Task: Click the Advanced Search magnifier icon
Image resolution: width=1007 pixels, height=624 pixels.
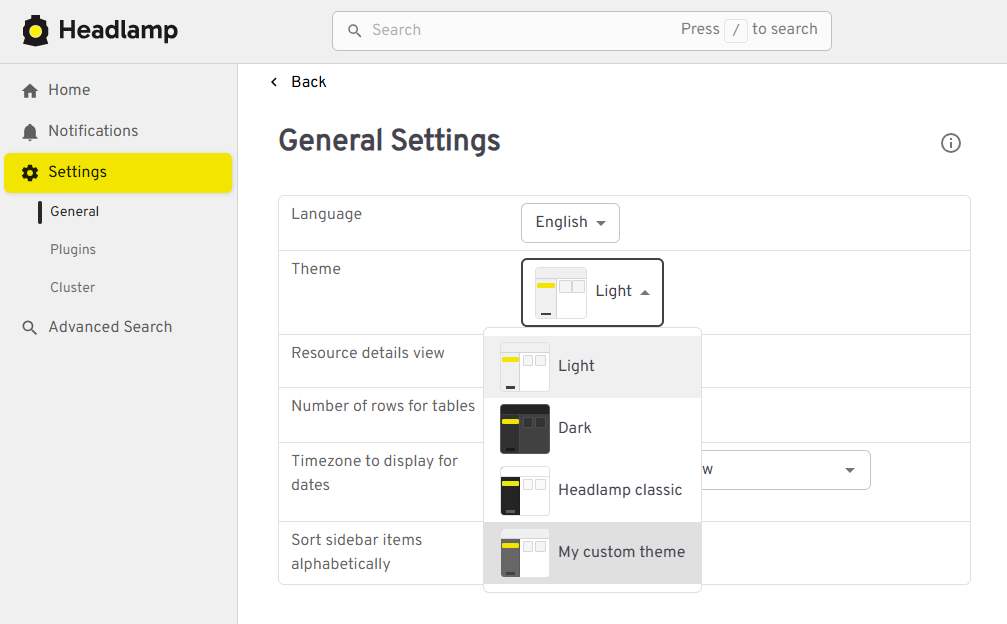Action: point(30,327)
